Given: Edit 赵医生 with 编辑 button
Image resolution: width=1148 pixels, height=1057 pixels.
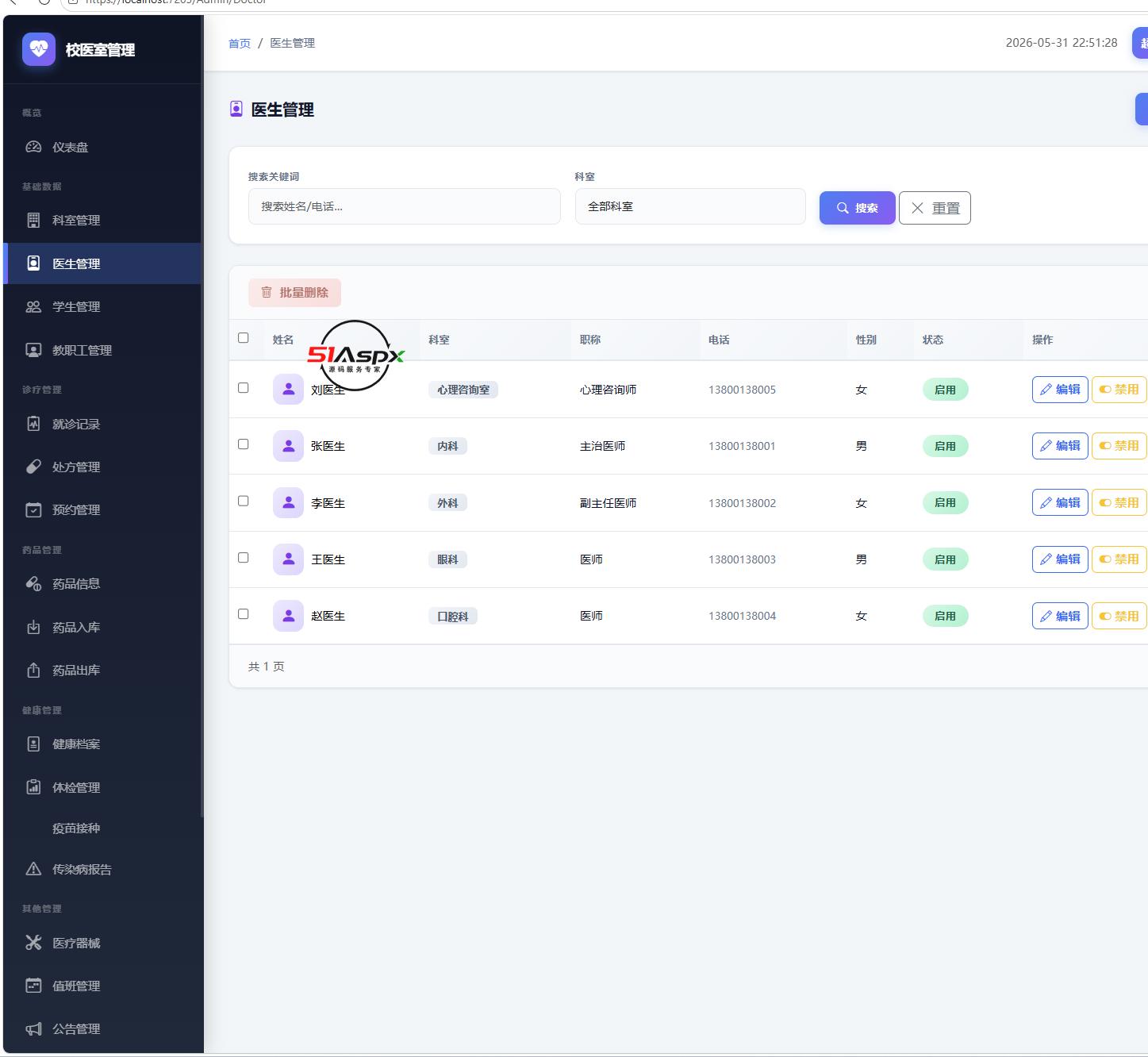Looking at the screenshot, I should coord(1060,616).
